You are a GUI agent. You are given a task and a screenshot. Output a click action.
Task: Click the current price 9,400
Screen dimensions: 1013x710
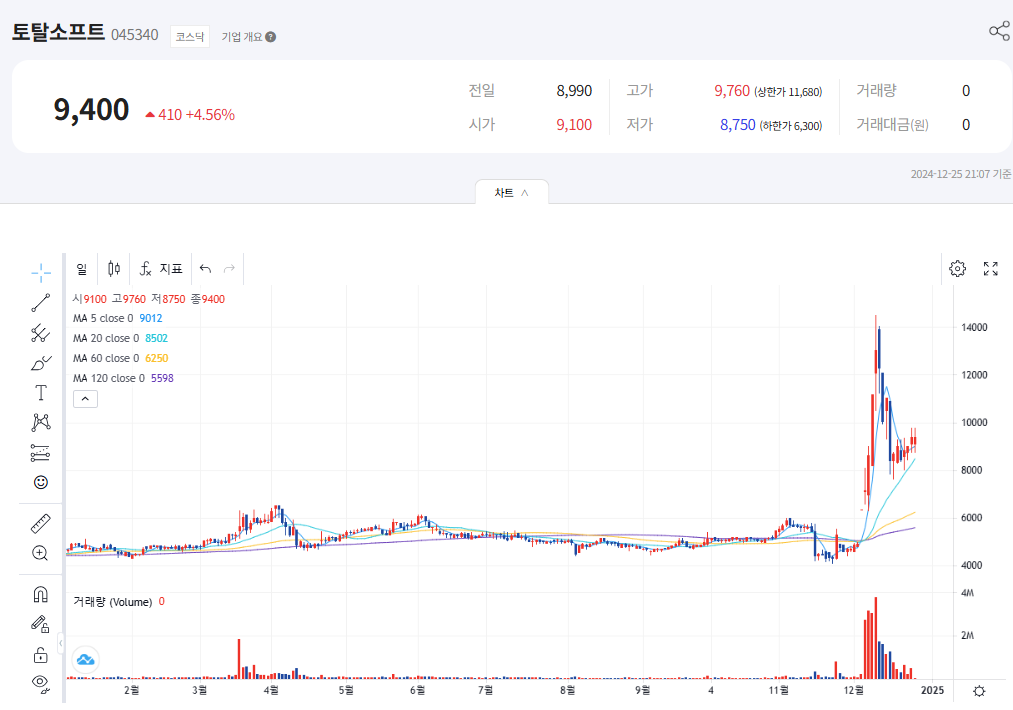click(91, 110)
